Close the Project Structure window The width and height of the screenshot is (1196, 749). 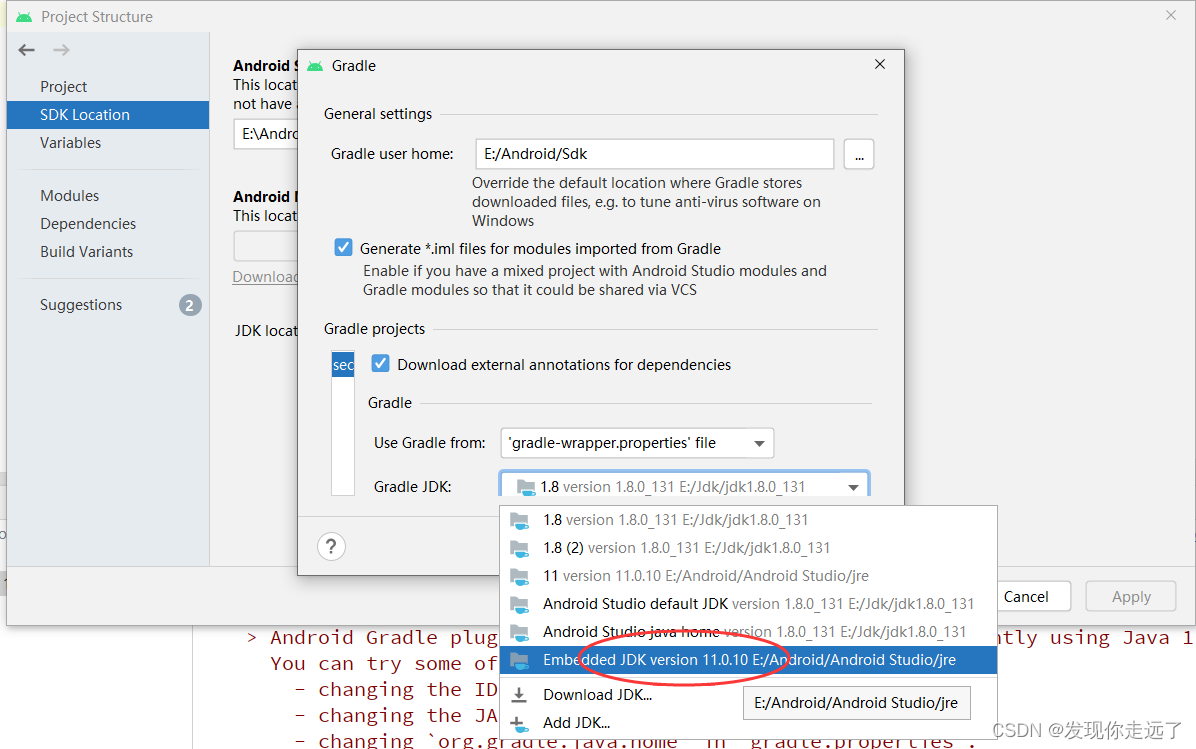click(x=1171, y=15)
